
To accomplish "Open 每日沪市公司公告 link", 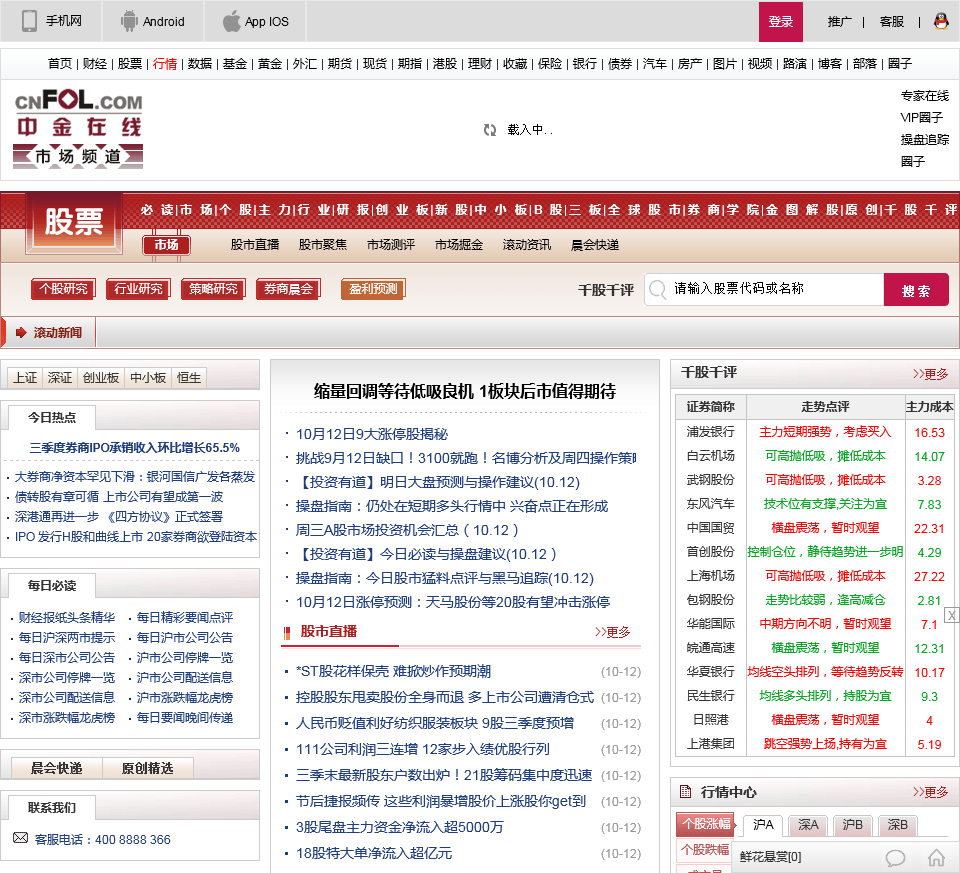I will (x=185, y=637).
